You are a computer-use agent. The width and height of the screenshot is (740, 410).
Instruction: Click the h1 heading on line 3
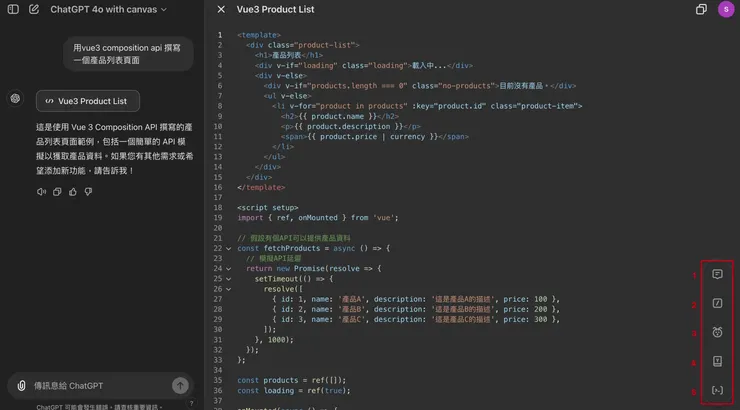coord(289,55)
